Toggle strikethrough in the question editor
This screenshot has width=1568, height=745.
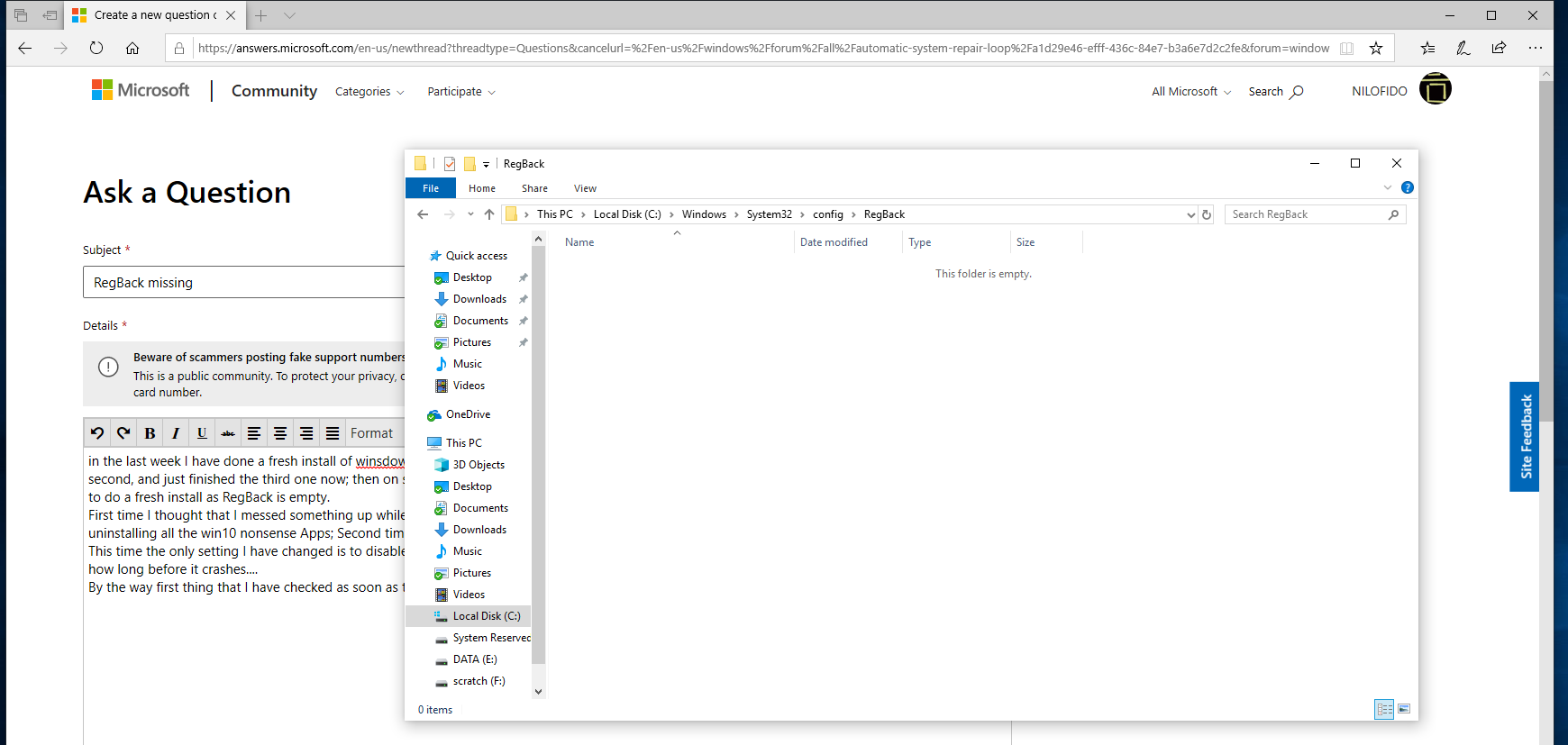coord(228,433)
